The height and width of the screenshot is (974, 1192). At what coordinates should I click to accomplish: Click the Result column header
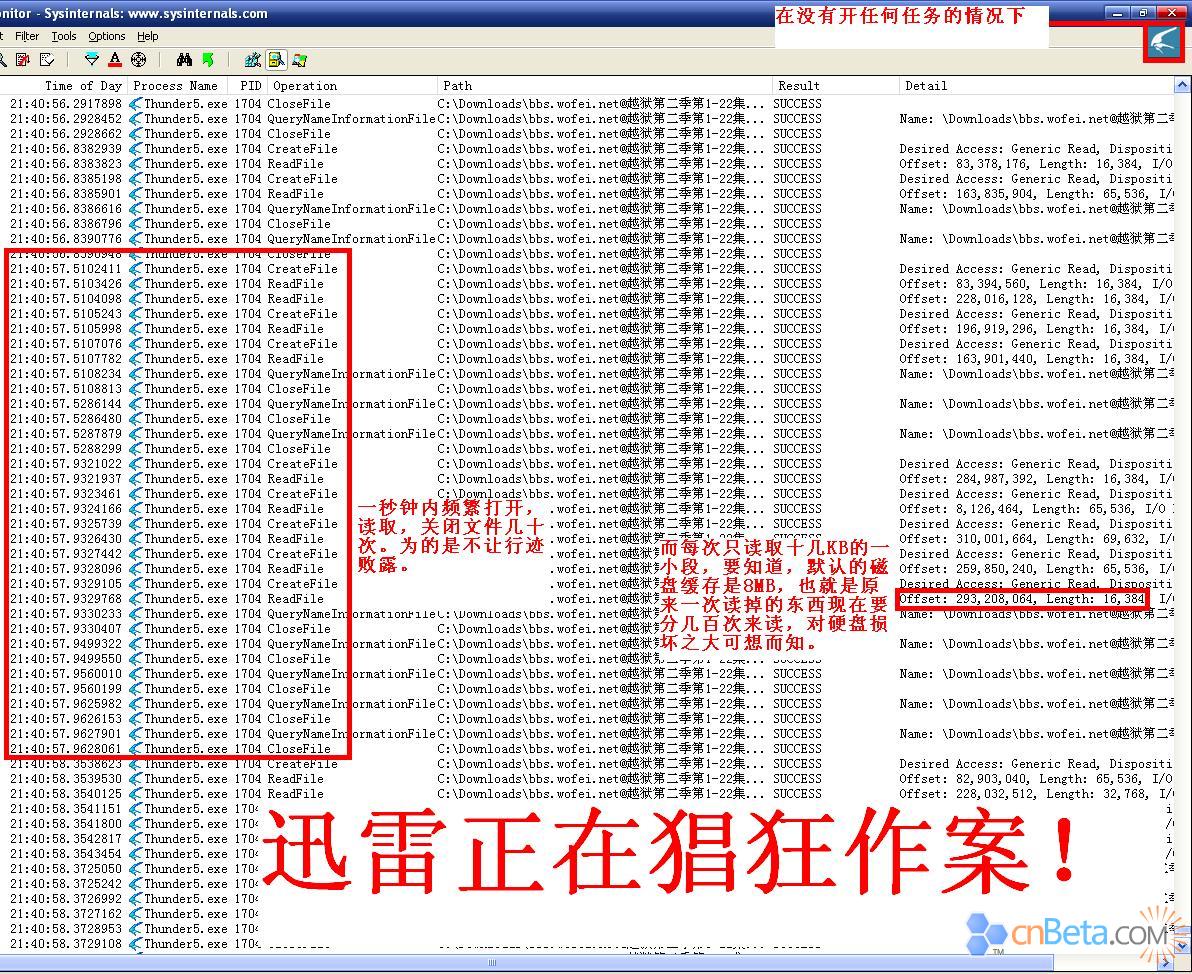(x=835, y=86)
